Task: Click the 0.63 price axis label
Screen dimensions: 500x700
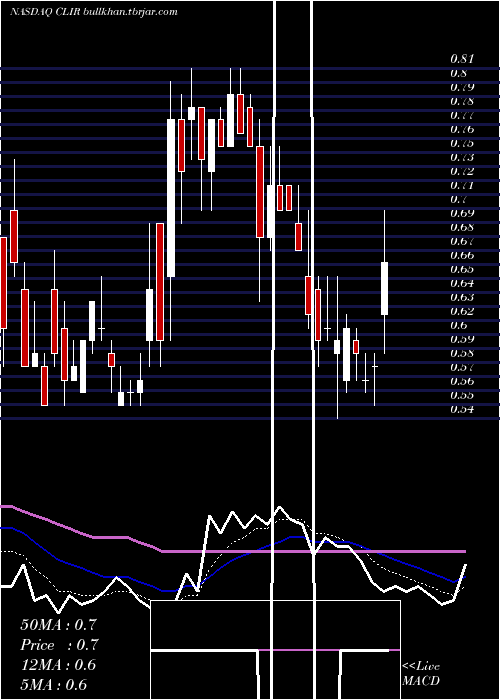Action: pyautogui.click(x=462, y=297)
